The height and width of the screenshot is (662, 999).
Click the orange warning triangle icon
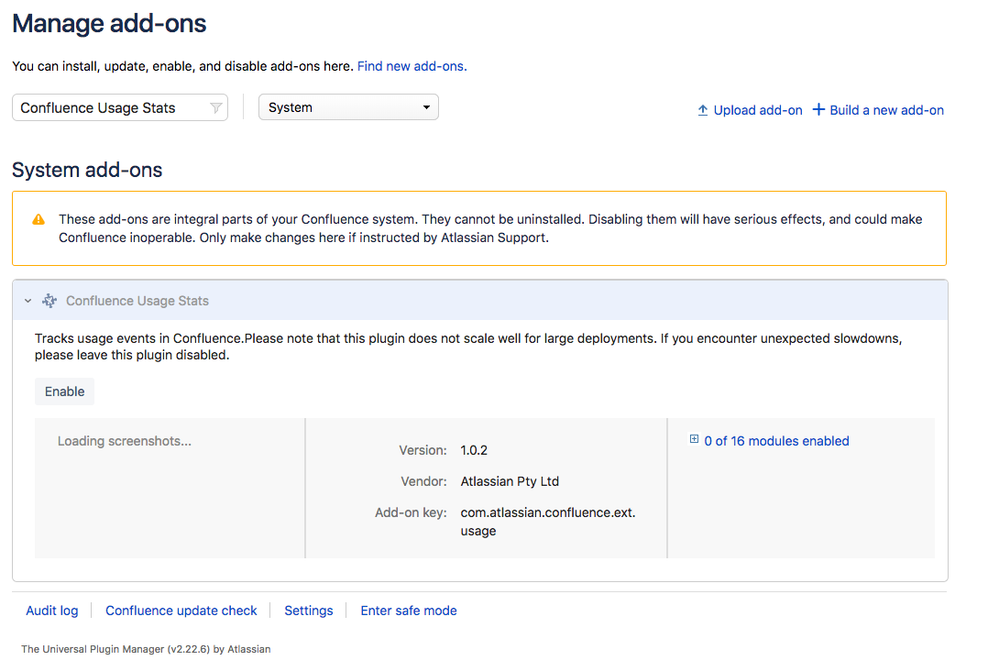38,219
